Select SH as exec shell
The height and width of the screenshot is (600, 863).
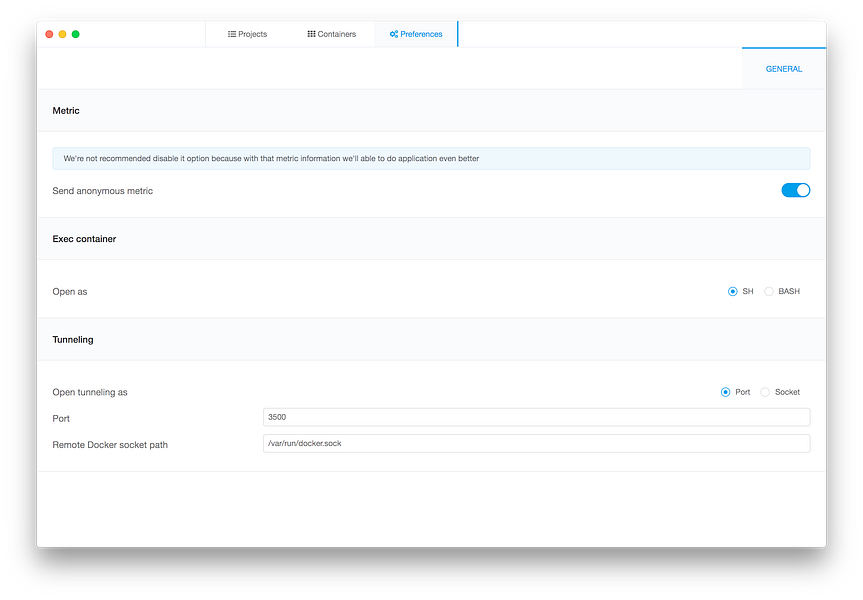(x=733, y=292)
